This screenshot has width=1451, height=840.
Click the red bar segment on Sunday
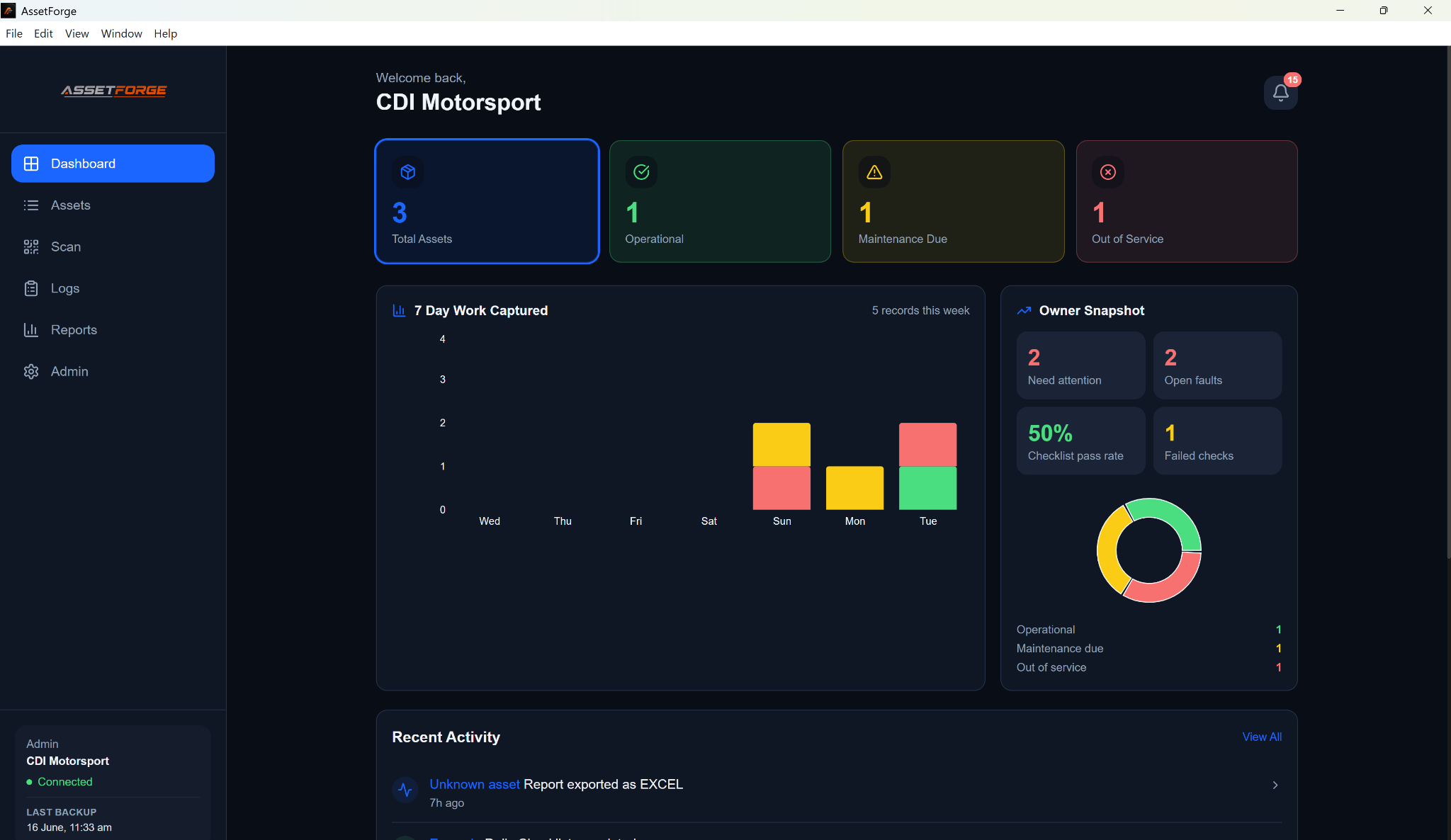[781, 488]
